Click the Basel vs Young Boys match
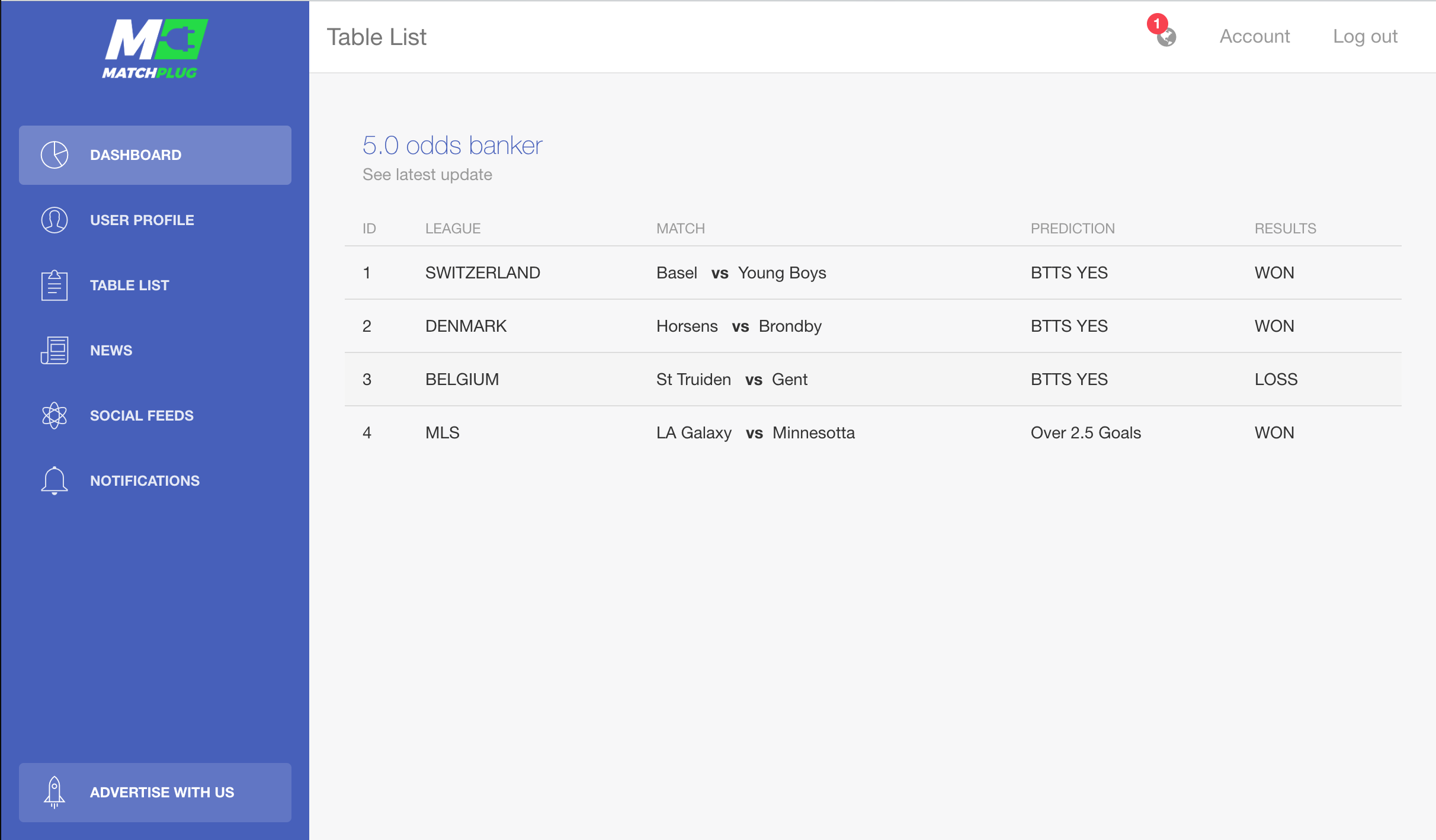Image resolution: width=1436 pixels, height=840 pixels. (741, 272)
